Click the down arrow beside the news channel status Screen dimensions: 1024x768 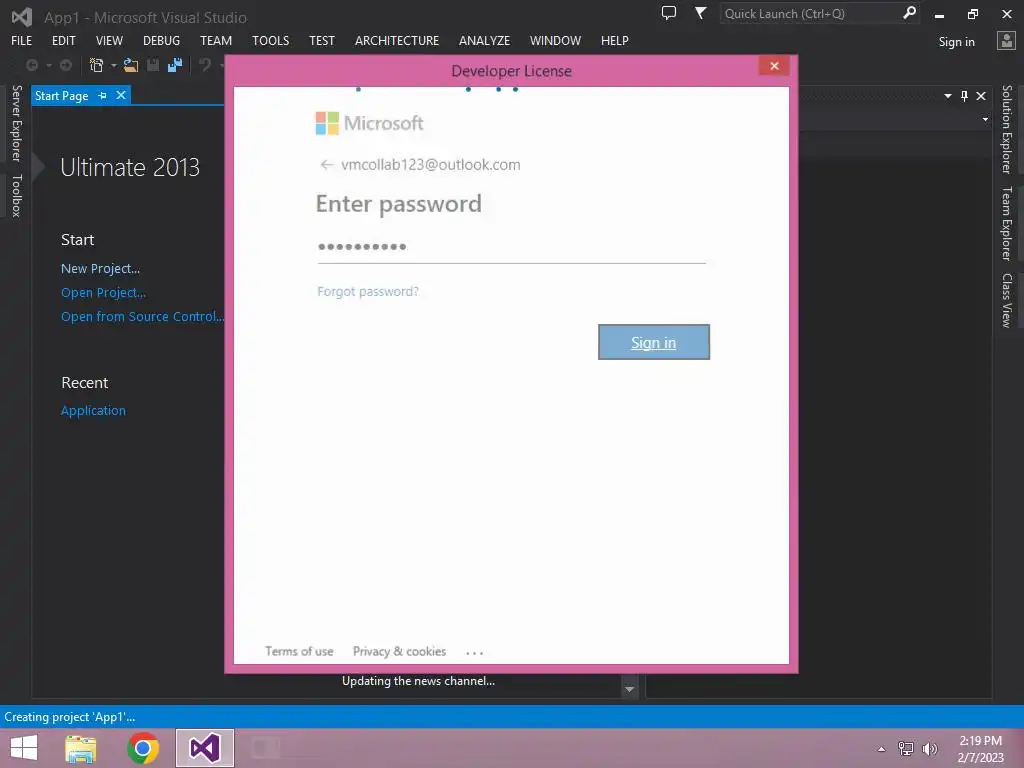tap(630, 689)
